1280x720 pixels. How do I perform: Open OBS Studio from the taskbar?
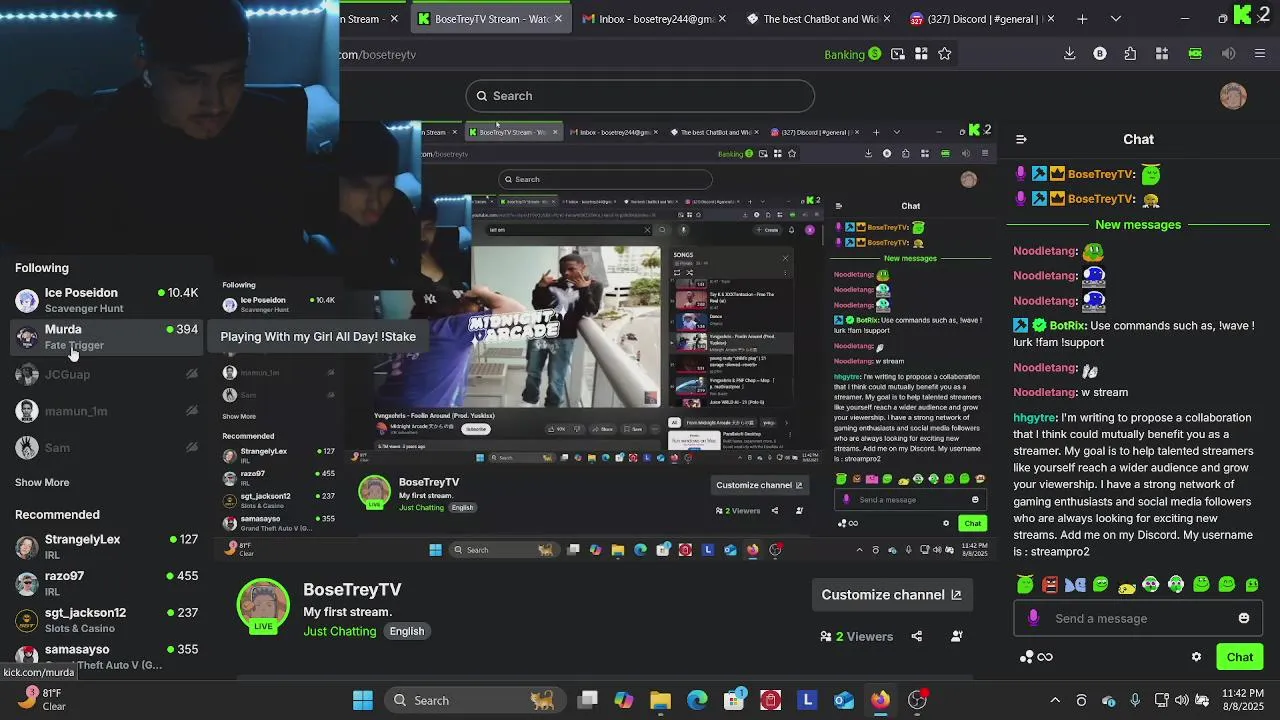point(917,700)
